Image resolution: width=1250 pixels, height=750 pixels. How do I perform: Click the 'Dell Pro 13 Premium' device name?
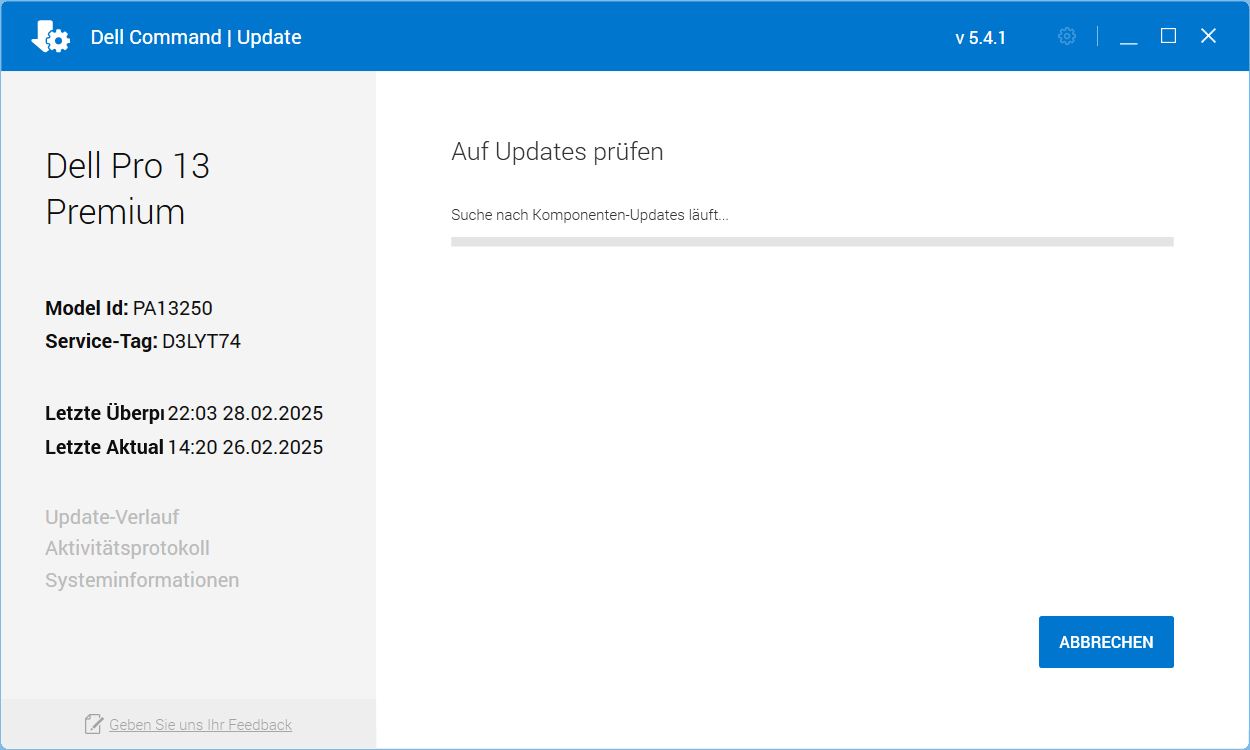(x=127, y=188)
